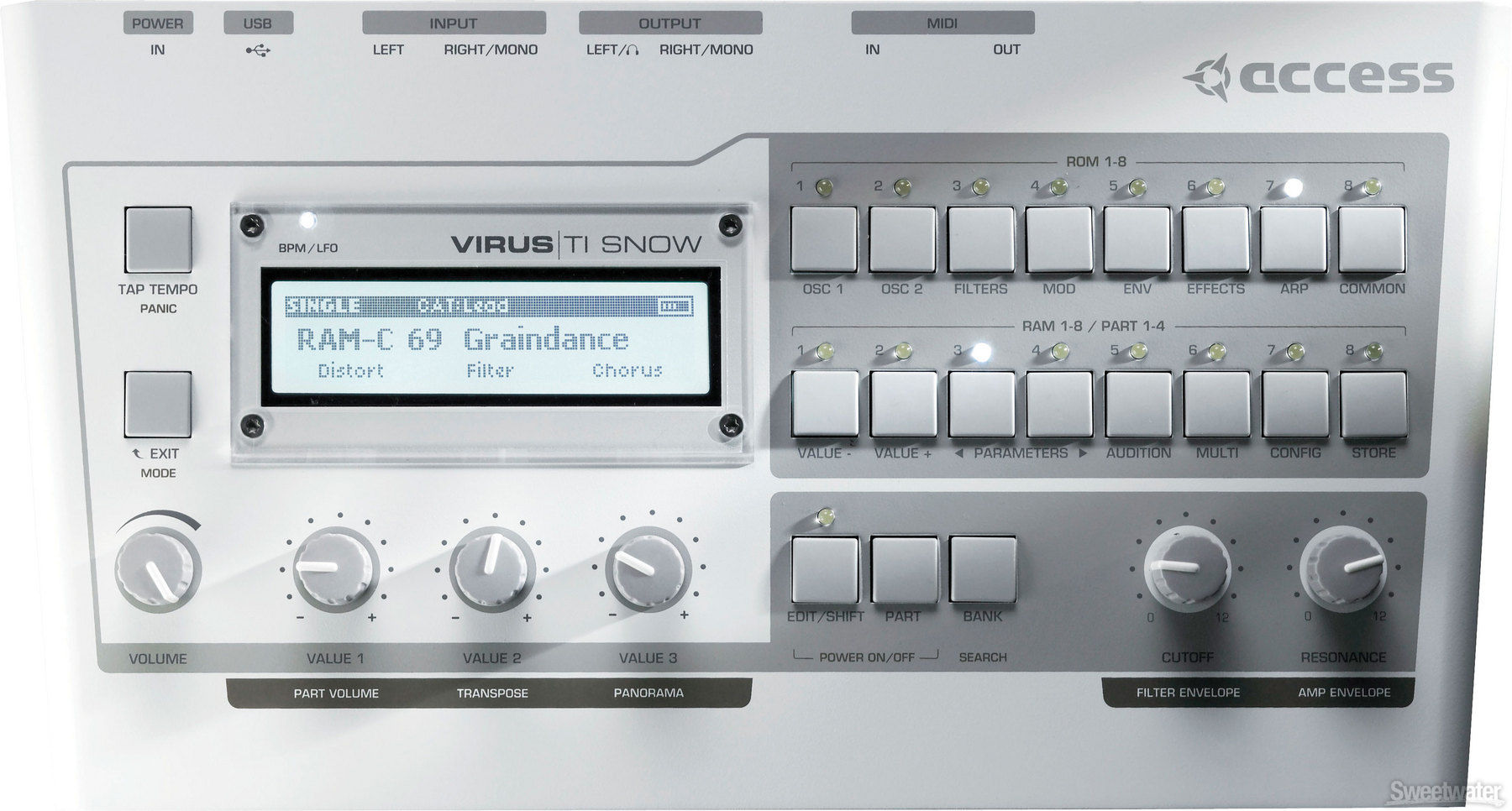Click the ROM 8 LED above COMMON
Screen dimensions: 1512x811
pyautogui.click(x=1373, y=186)
